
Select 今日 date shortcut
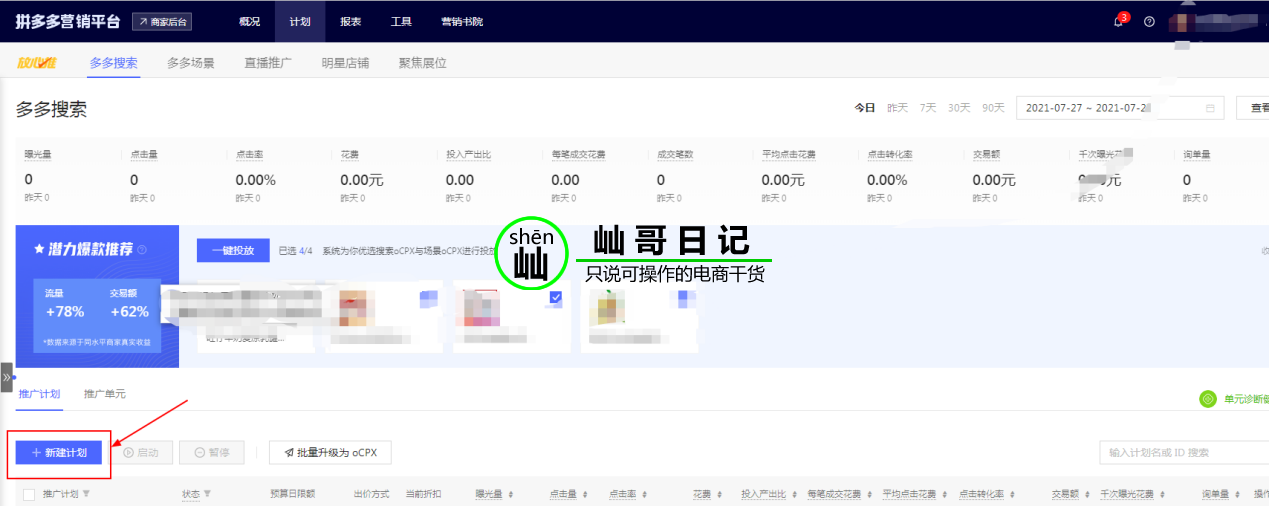point(864,108)
